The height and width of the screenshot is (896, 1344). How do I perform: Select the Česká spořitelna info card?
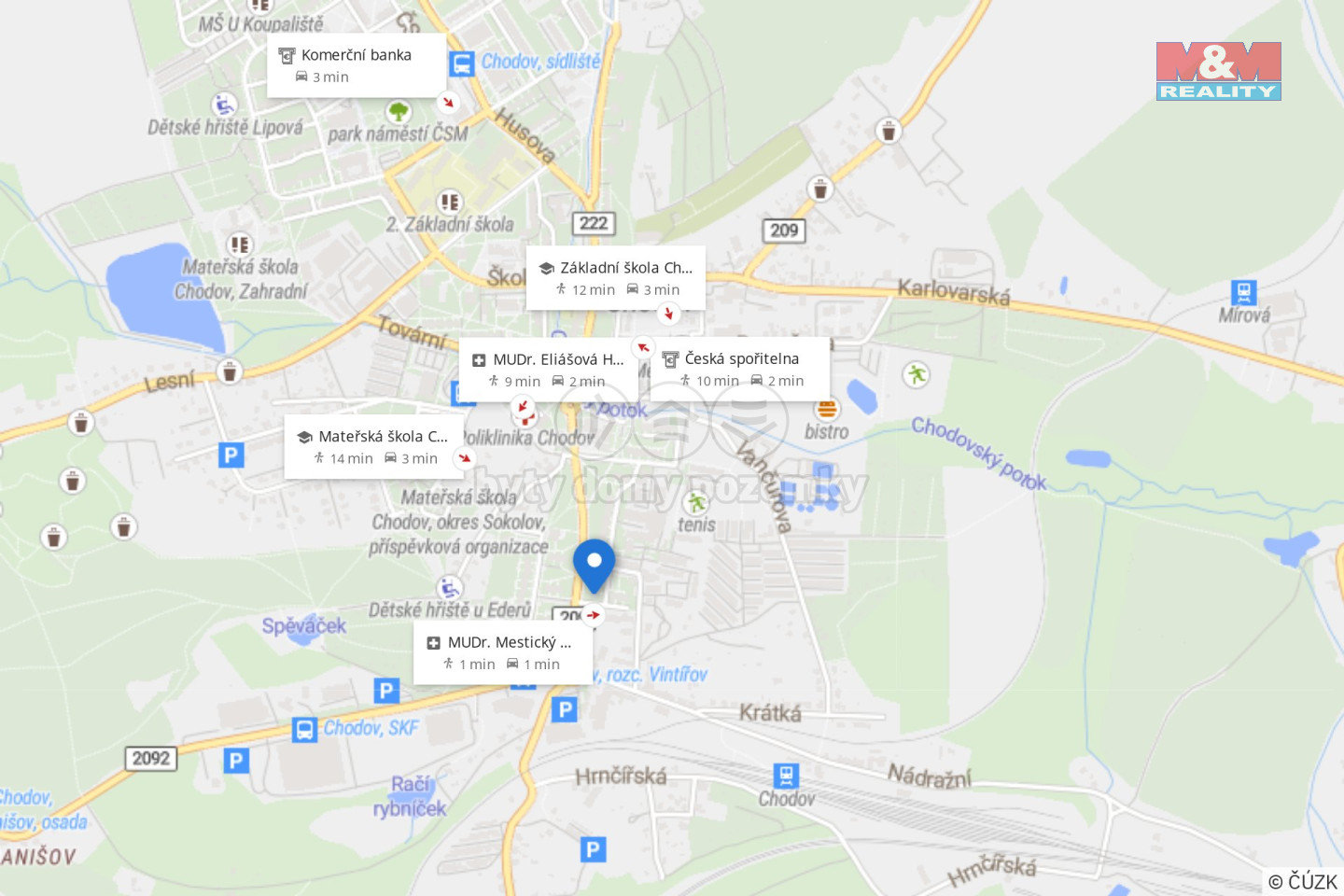(739, 369)
